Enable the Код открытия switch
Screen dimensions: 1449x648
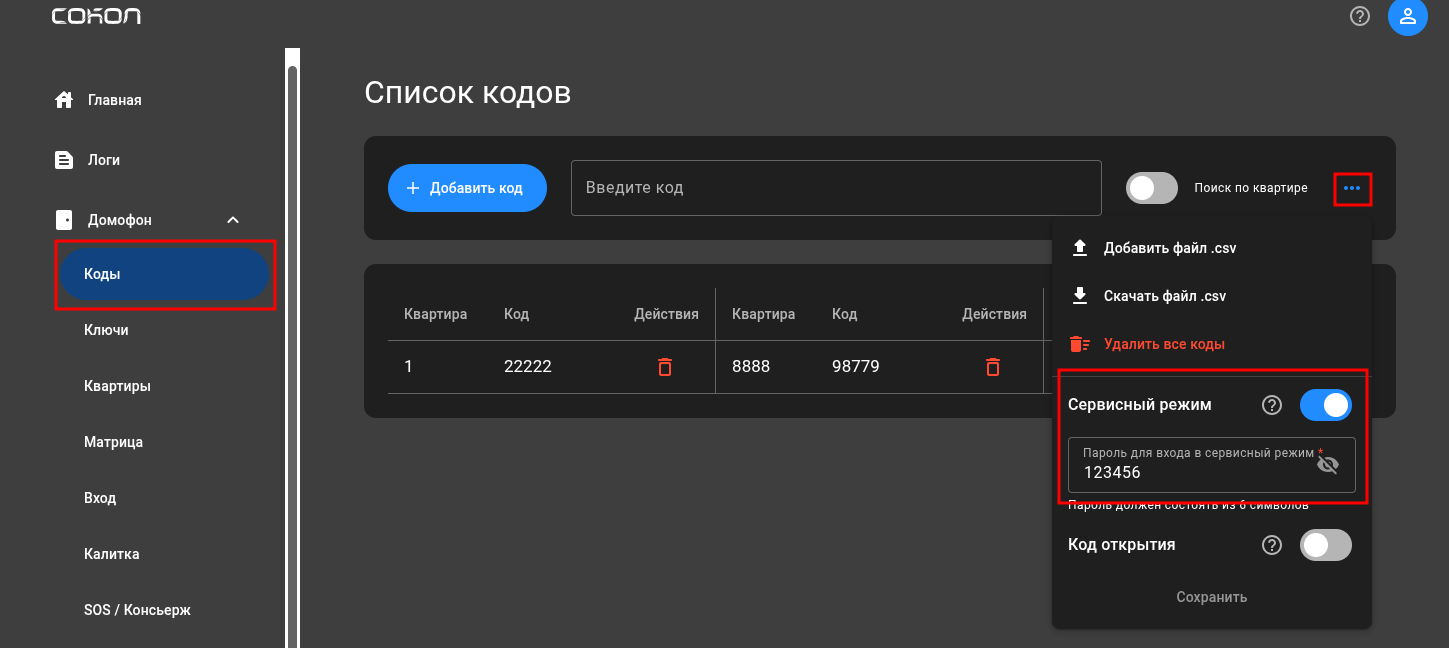1325,545
